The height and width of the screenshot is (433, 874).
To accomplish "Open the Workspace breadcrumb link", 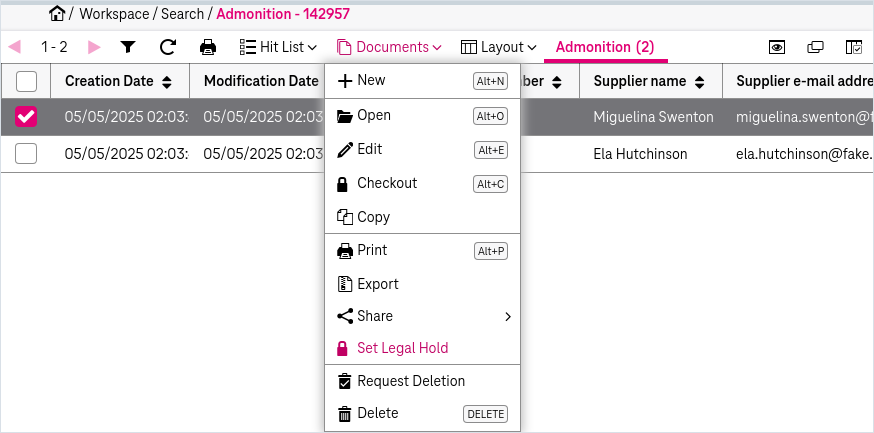I will (x=114, y=14).
